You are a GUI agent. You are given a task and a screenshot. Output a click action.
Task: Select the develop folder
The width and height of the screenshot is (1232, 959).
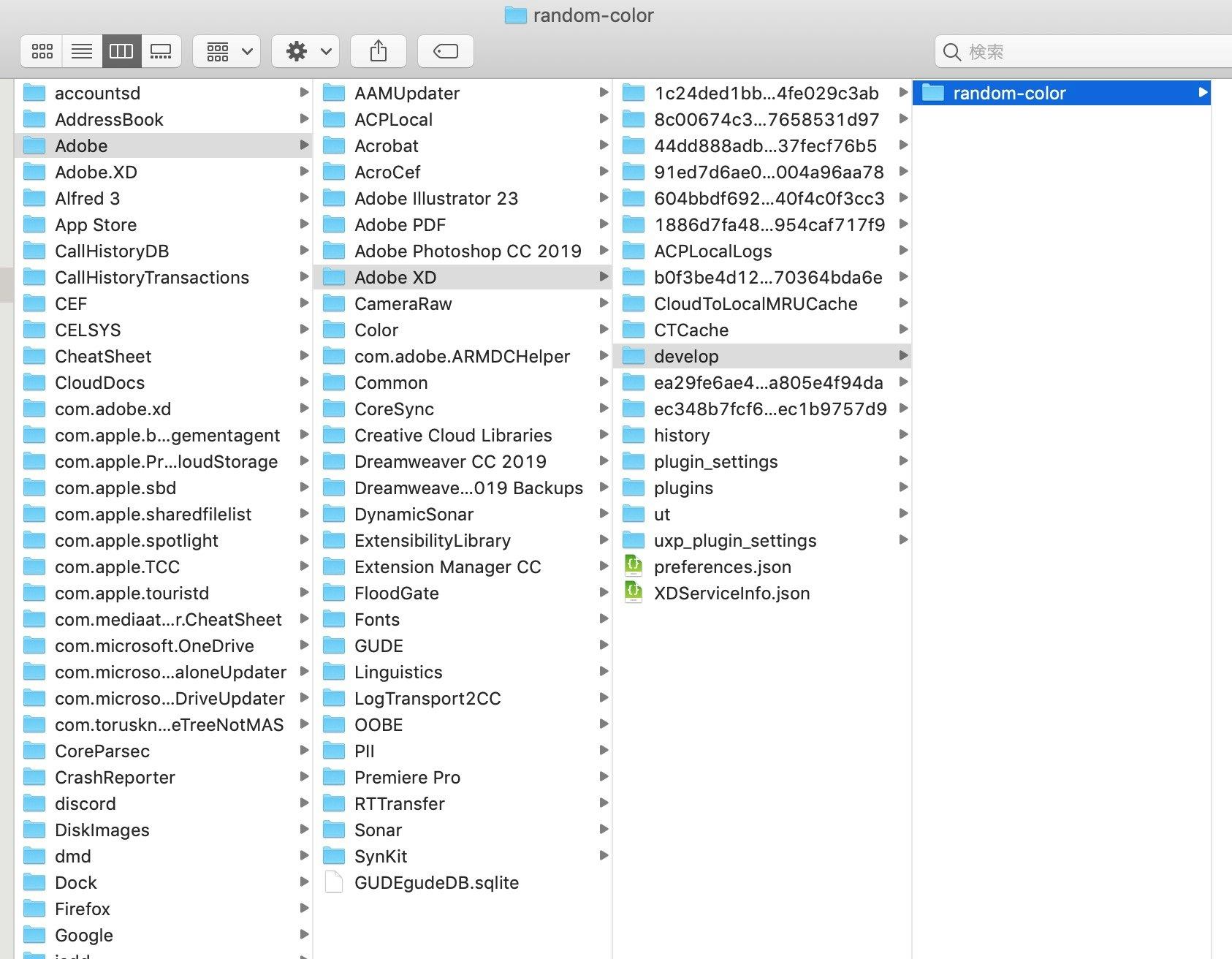click(x=762, y=356)
